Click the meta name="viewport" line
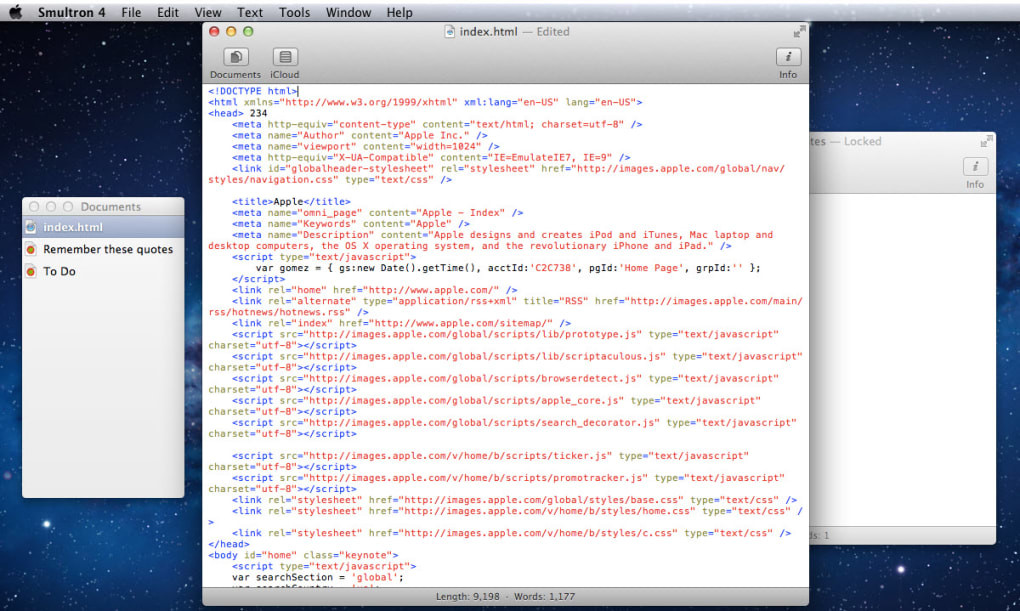Image resolution: width=1020 pixels, height=611 pixels. tap(366, 146)
